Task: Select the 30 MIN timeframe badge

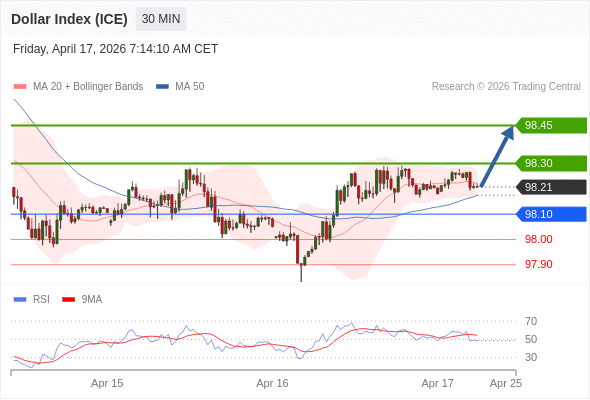Action: point(161,19)
